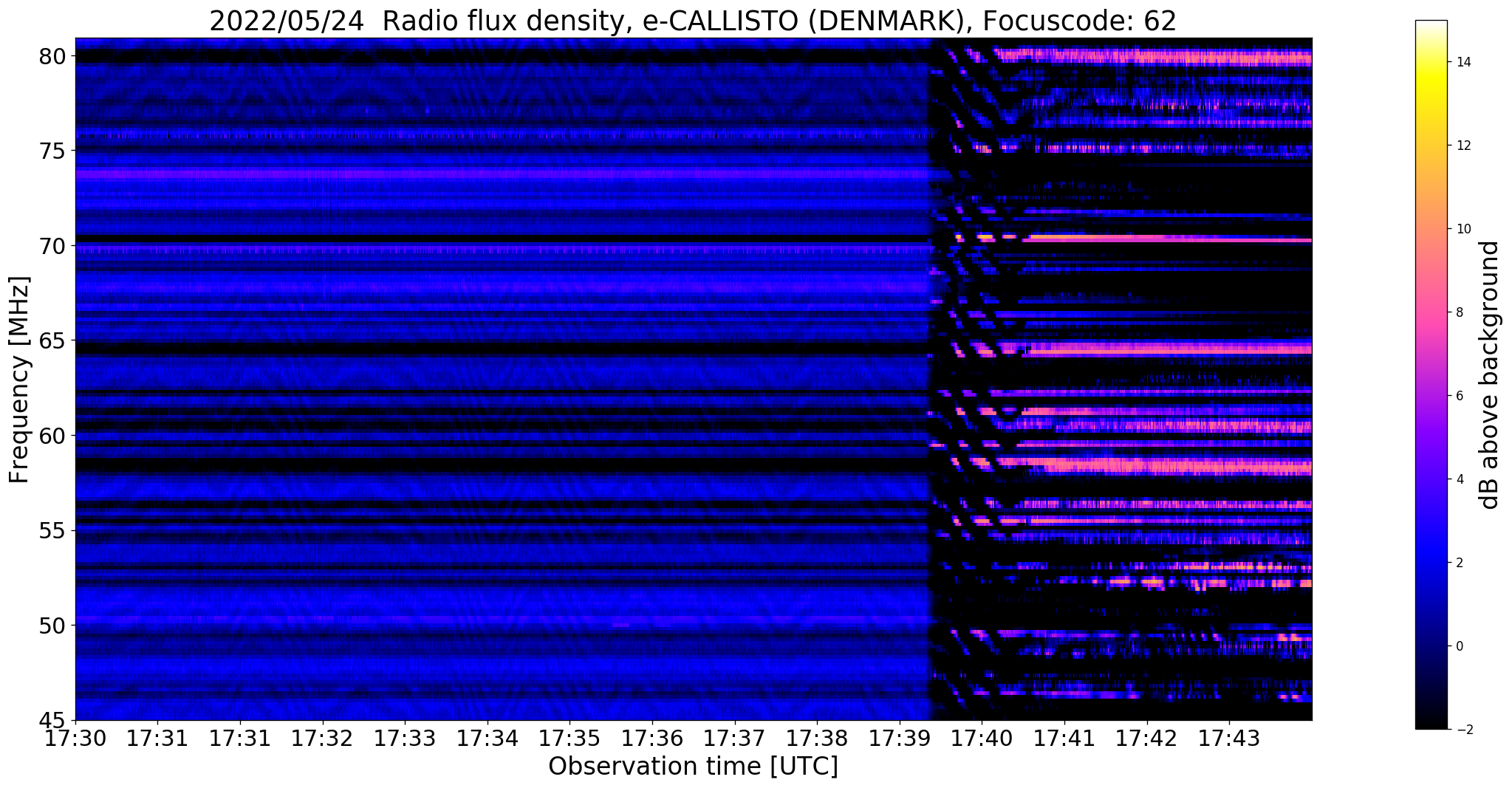Click the 17:34 time tick label
The width and height of the screenshot is (1512, 788).
click(488, 739)
